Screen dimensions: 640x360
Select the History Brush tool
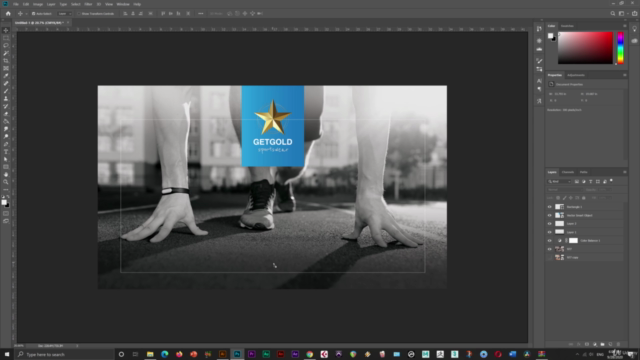(6, 106)
